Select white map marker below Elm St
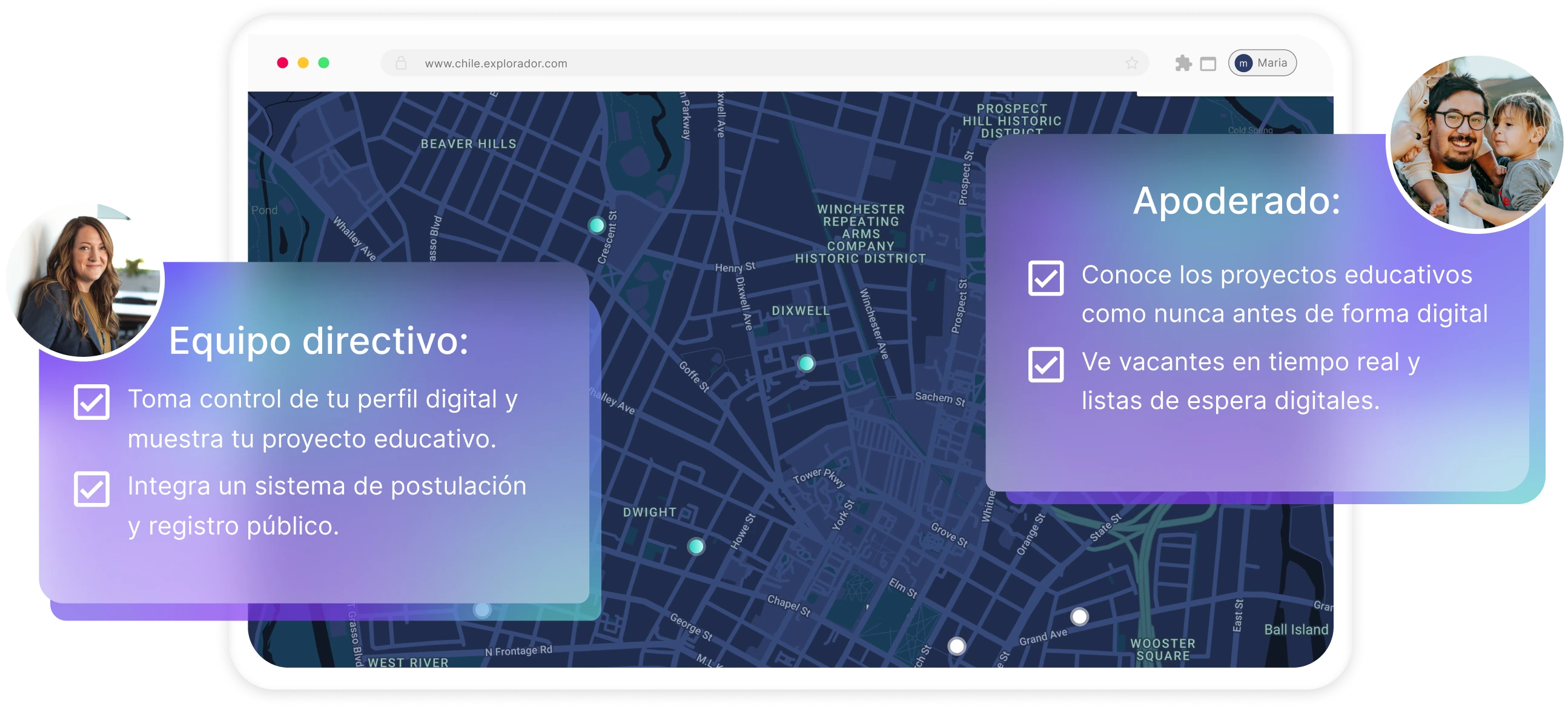This screenshot has height=709, width=1568. pyautogui.click(x=957, y=645)
